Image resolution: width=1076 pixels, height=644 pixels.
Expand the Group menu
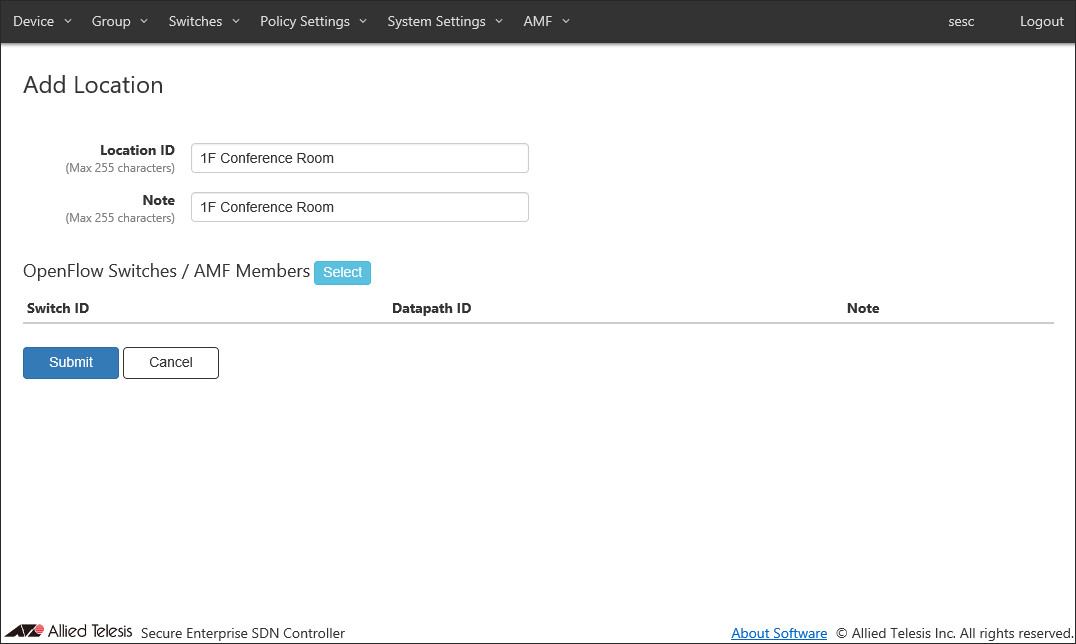119,21
